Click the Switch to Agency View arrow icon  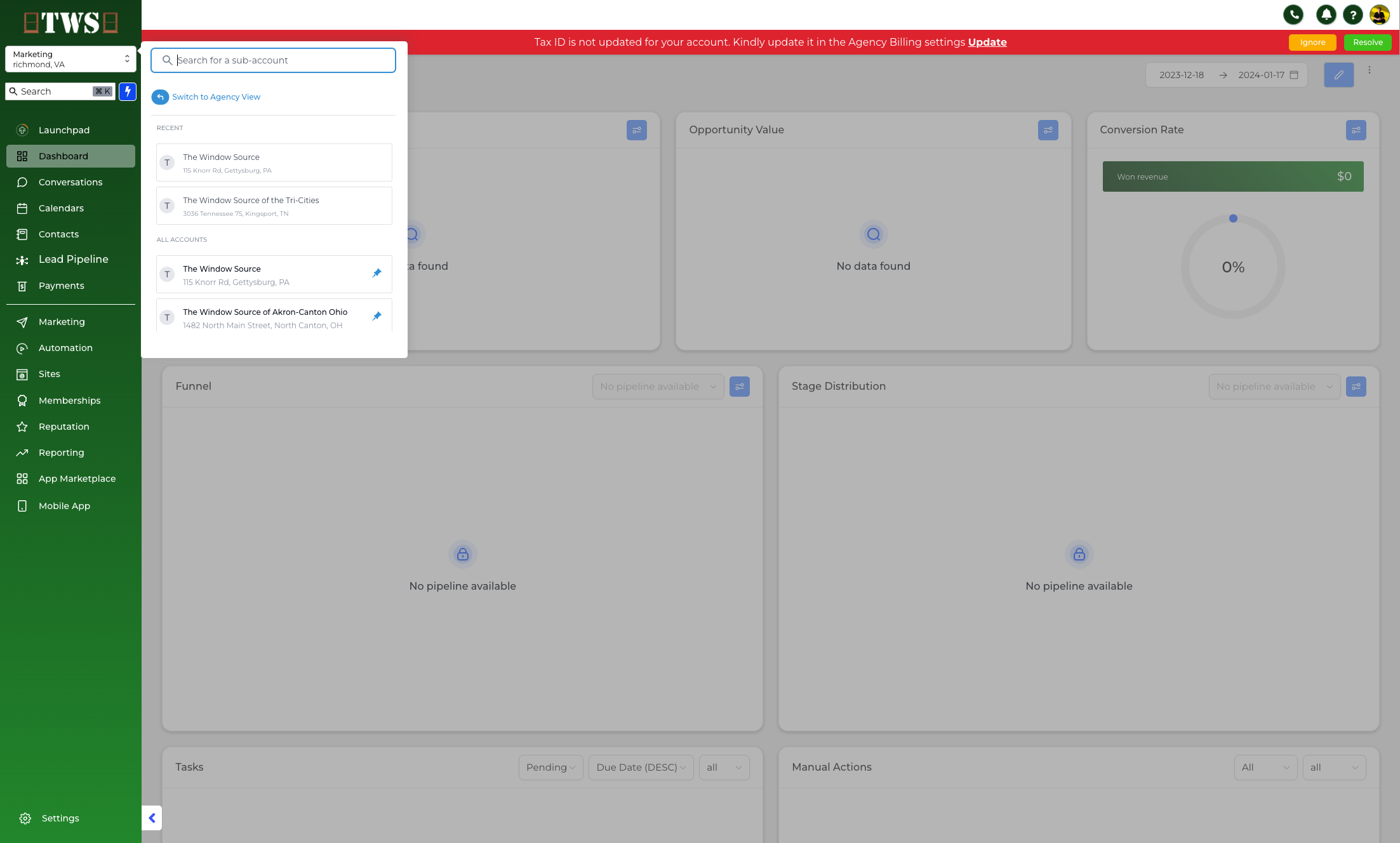160,97
